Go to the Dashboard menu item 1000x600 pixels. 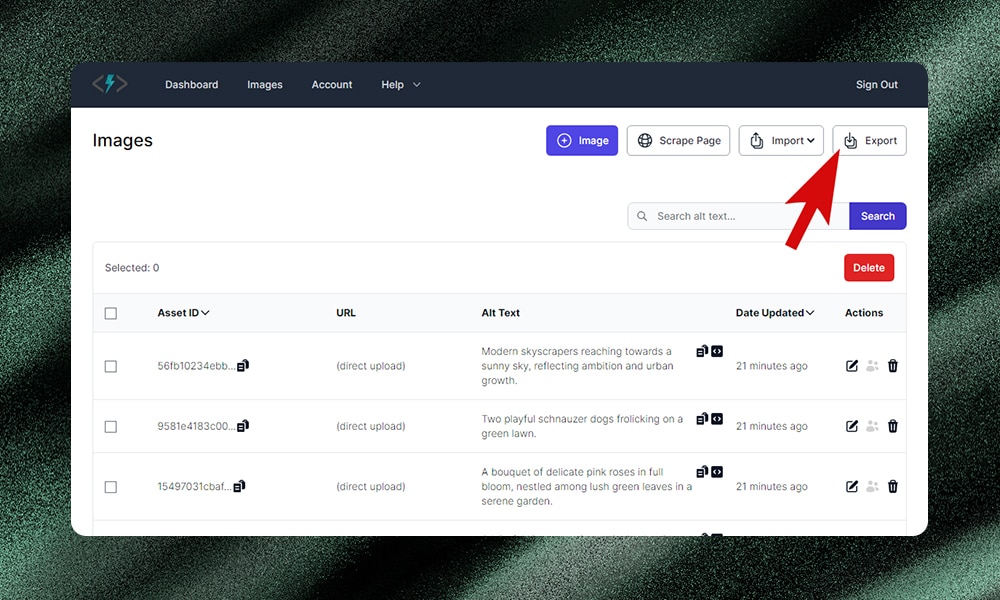(x=191, y=85)
